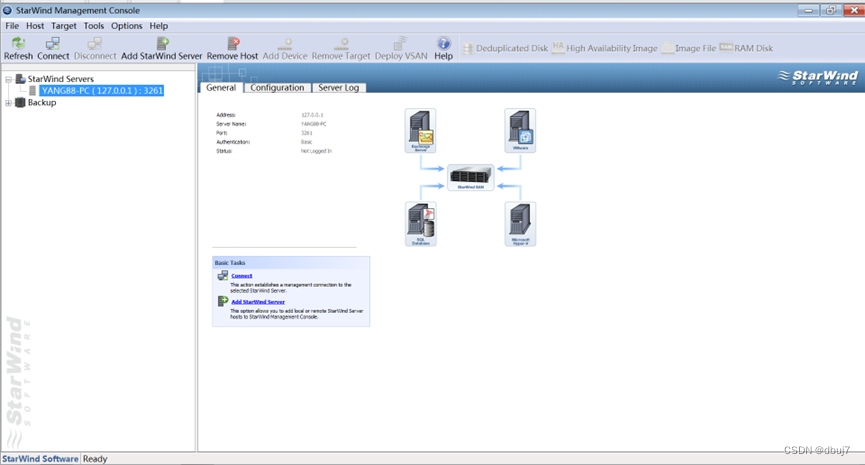Click the Not Logged In status value
865x465 pixels.
316,151
